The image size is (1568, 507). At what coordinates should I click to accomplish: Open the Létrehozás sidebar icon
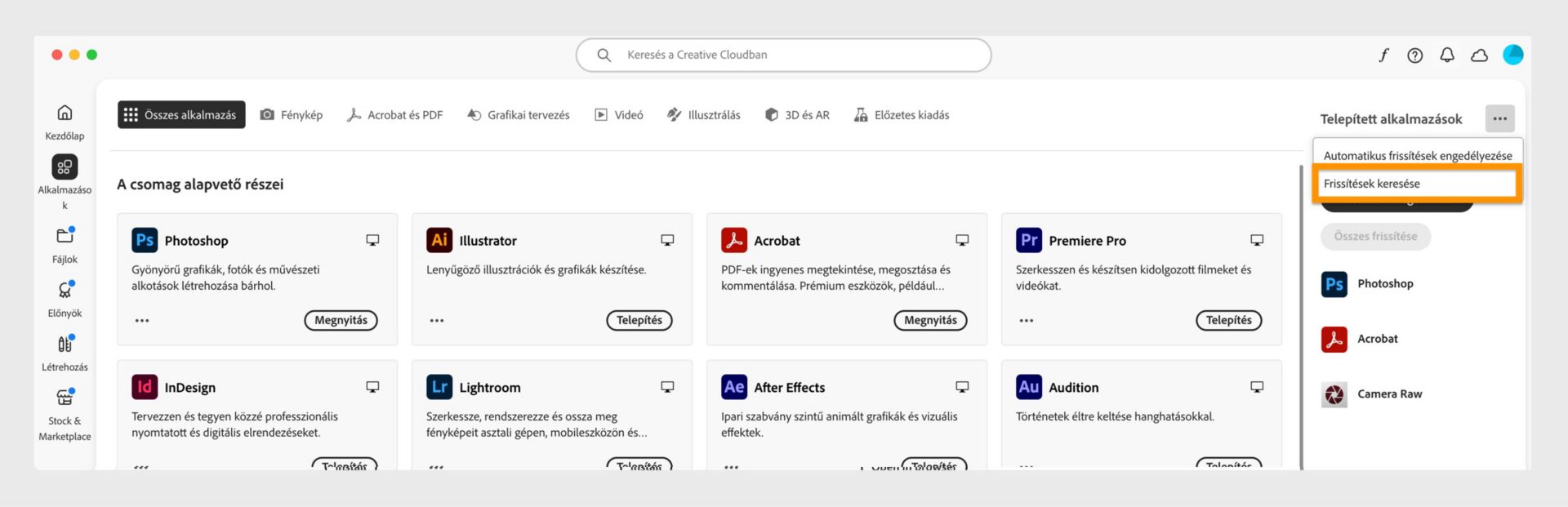[65, 344]
